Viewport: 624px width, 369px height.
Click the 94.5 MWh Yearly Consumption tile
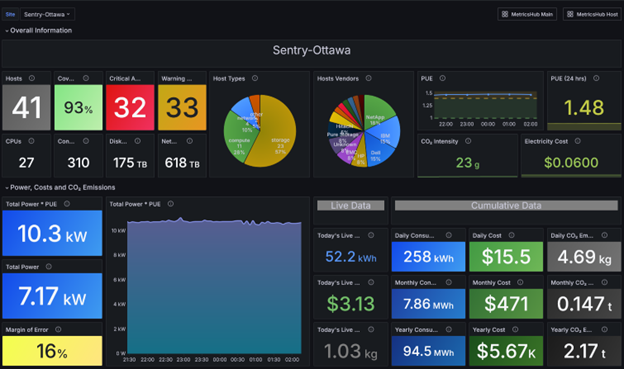click(x=428, y=351)
